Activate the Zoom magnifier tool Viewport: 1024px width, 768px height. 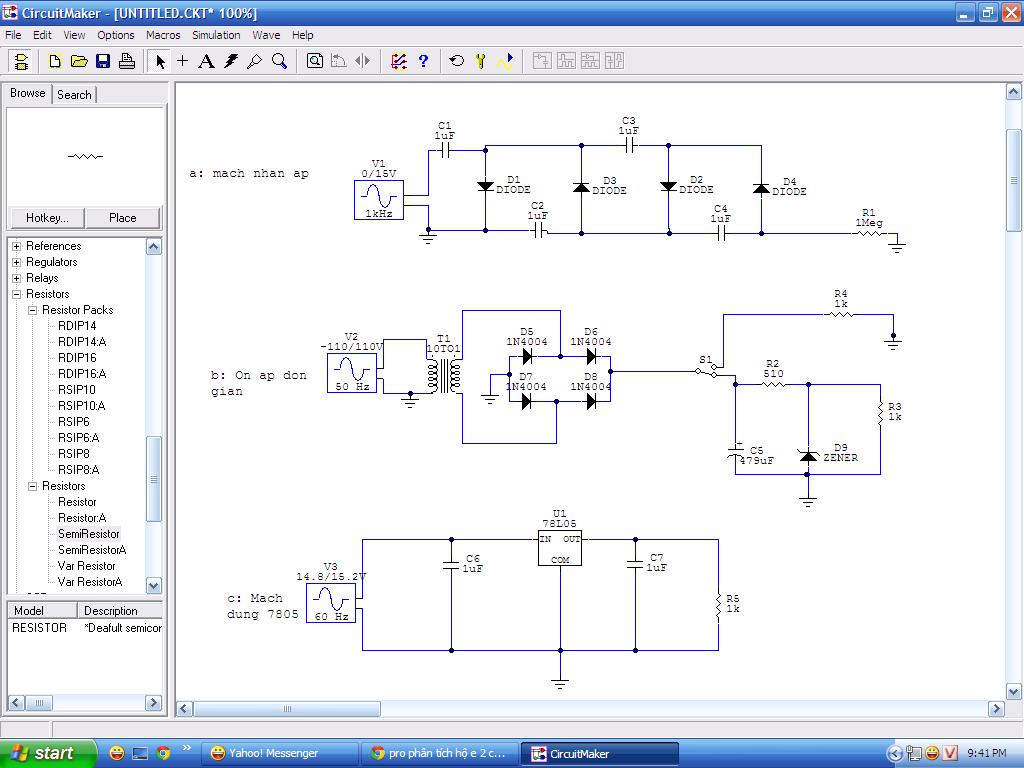point(279,61)
